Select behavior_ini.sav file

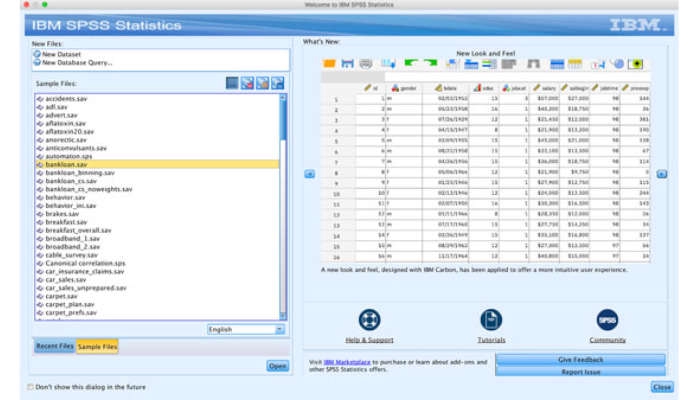coord(157,206)
